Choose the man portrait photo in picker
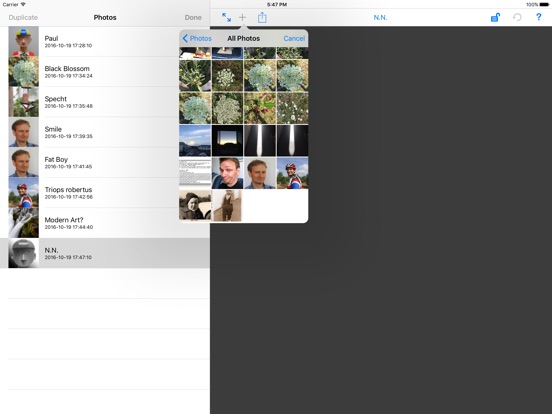This screenshot has height=414, width=552. click(x=260, y=173)
